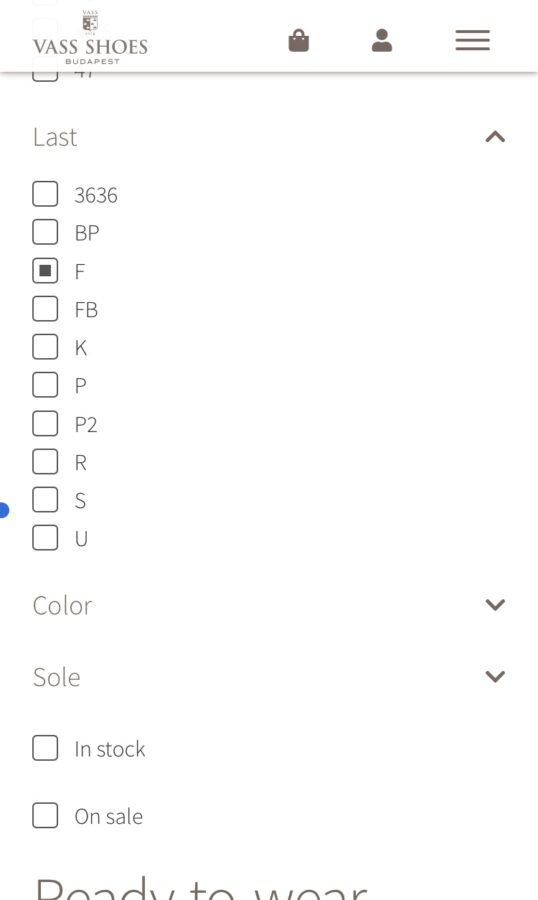Check the 3636 last checkbox
This screenshot has width=538, height=900.
(x=45, y=194)
